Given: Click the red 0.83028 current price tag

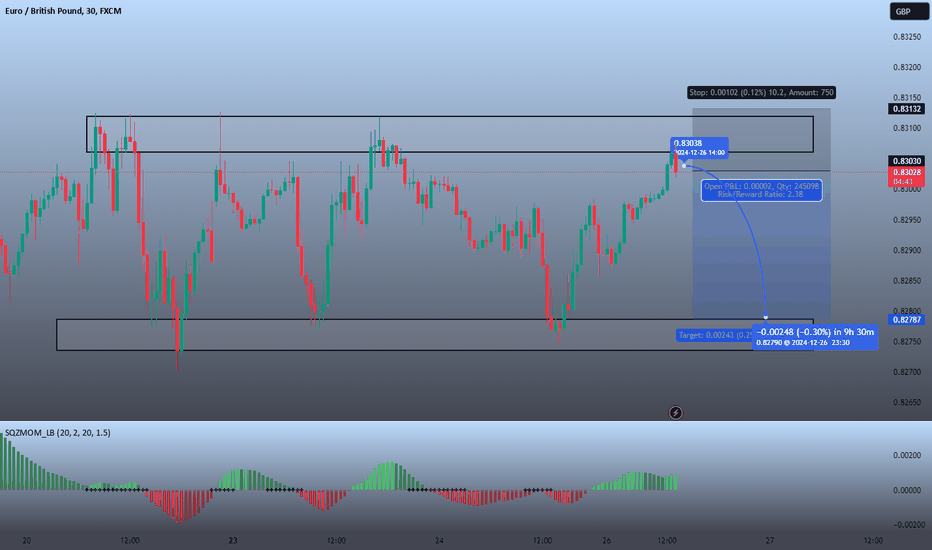Looking at the screenshot, I should coord(906,177).
